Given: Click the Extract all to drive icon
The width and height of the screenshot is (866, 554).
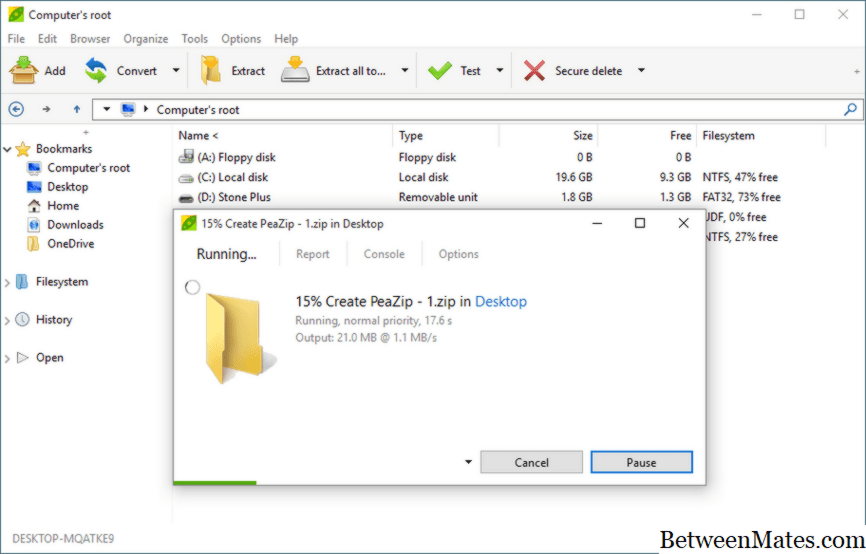Looking at the screenshot, I should 295,70.
